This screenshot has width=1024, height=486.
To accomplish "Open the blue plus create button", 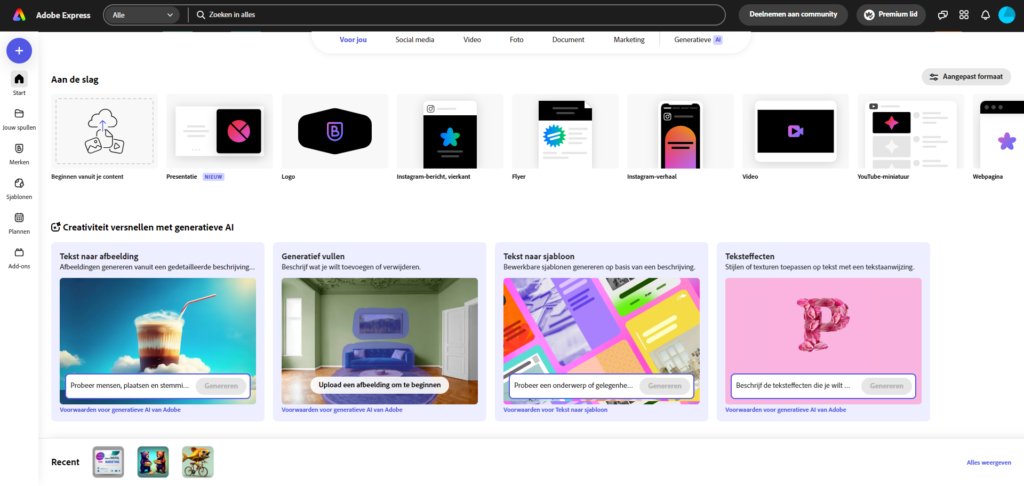I will (19, 50).
